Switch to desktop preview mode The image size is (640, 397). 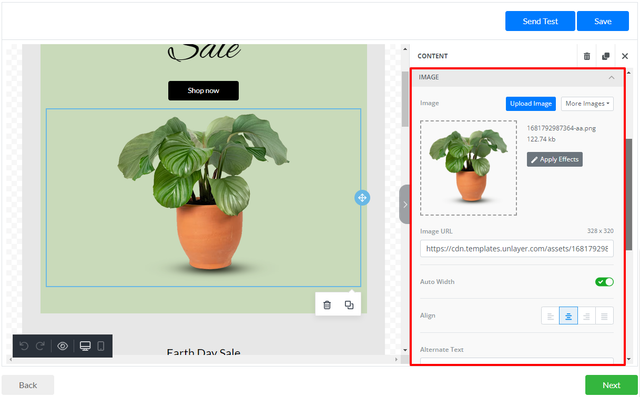(85, 346)
